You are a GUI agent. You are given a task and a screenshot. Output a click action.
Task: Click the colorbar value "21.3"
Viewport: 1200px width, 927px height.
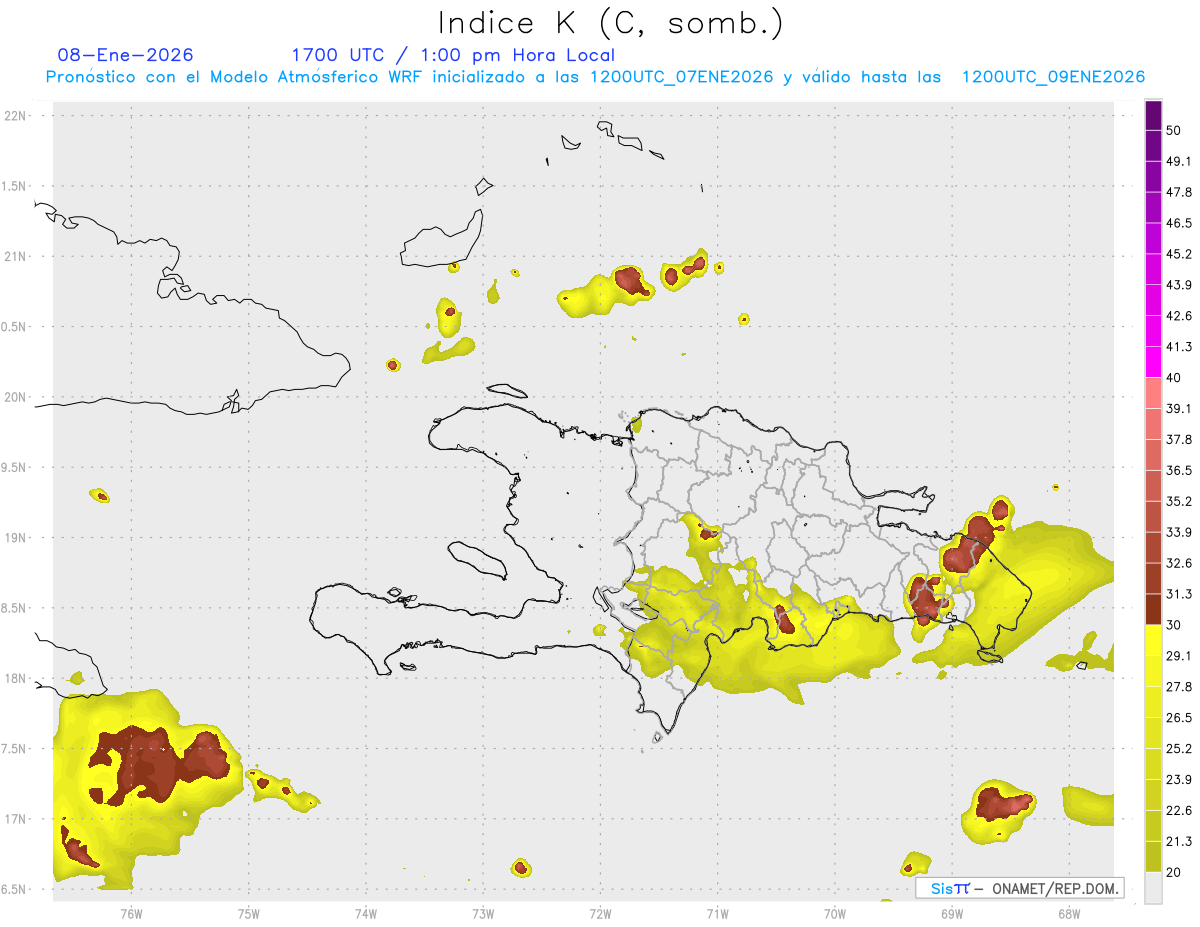point(1180,841)
